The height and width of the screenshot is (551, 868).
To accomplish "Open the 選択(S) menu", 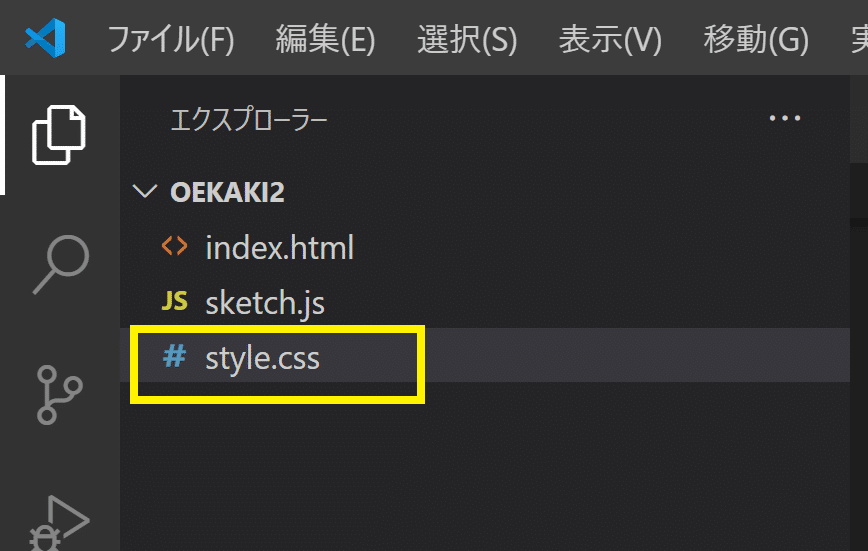I will point(467,40).
